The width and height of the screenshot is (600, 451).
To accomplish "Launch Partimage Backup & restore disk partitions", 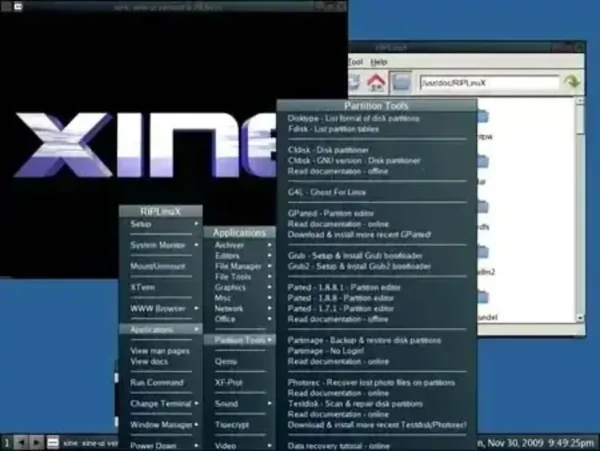I will click(x=377, y=340).
